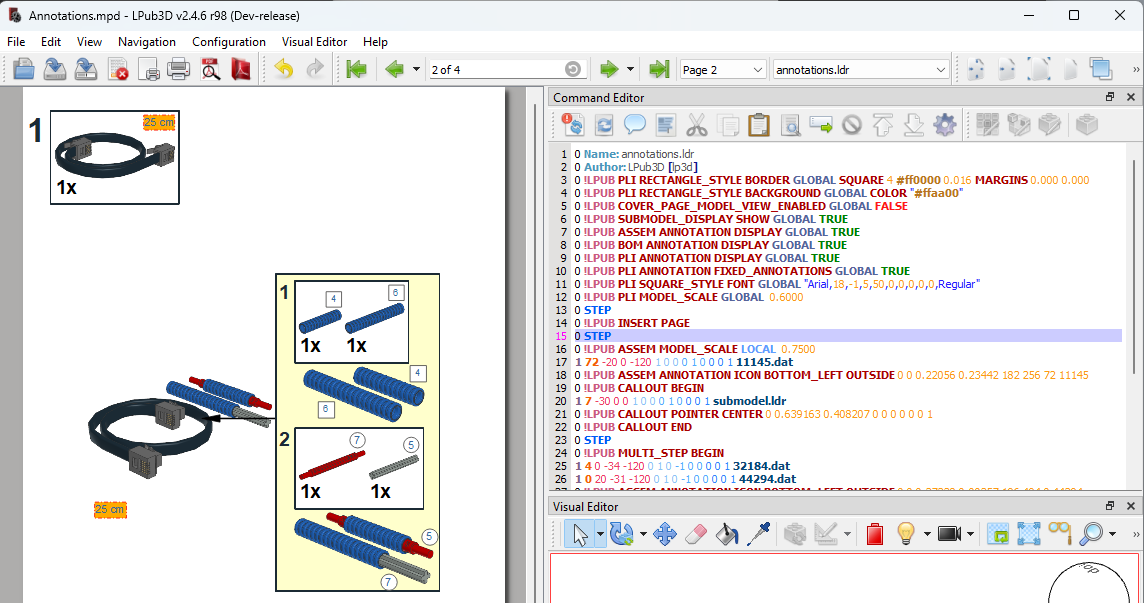This screenshot has width=1144, height=603.
Task: Open the Navigation menu
Action: 147,42
